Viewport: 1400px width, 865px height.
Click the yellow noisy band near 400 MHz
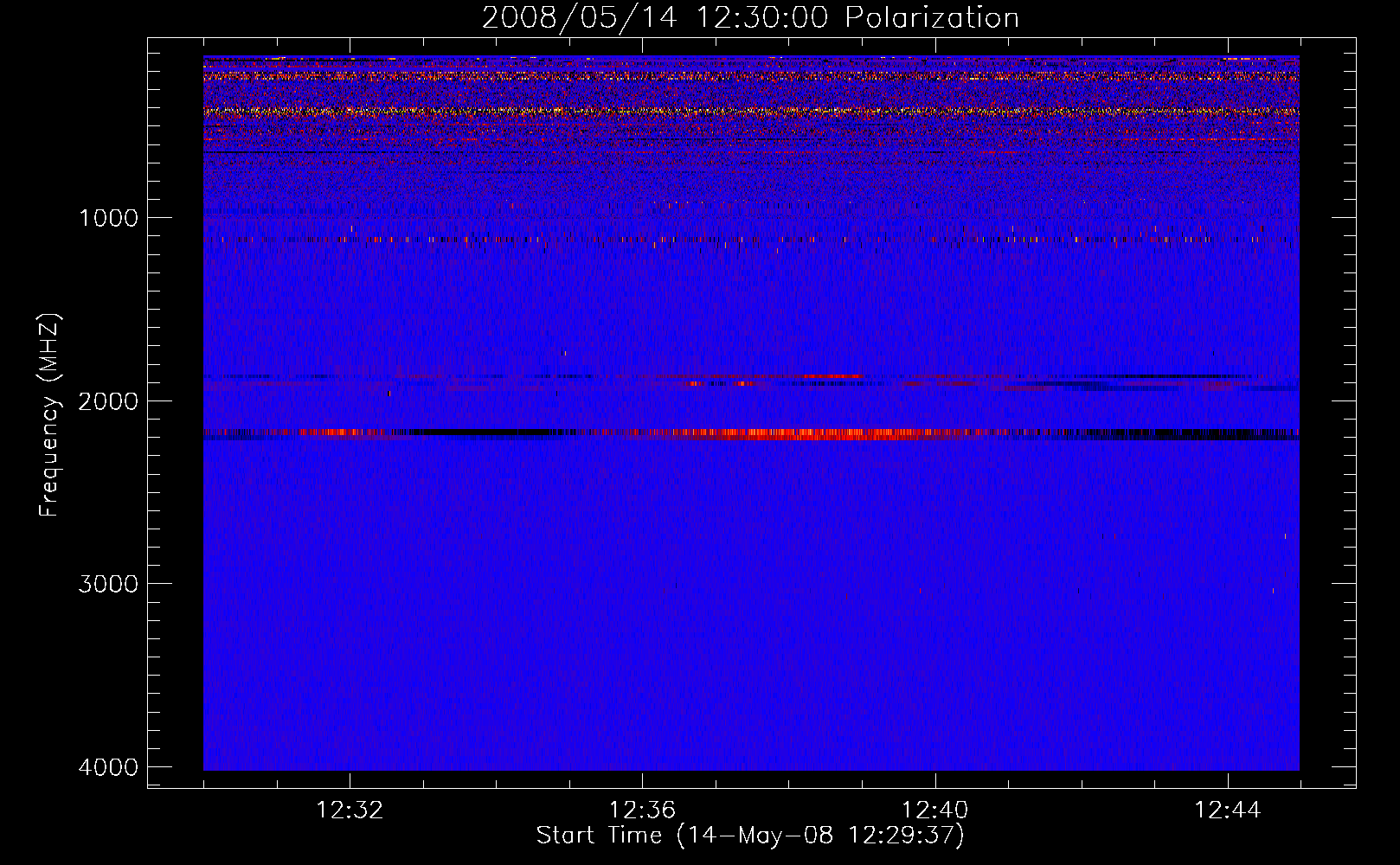click(751, 112)
